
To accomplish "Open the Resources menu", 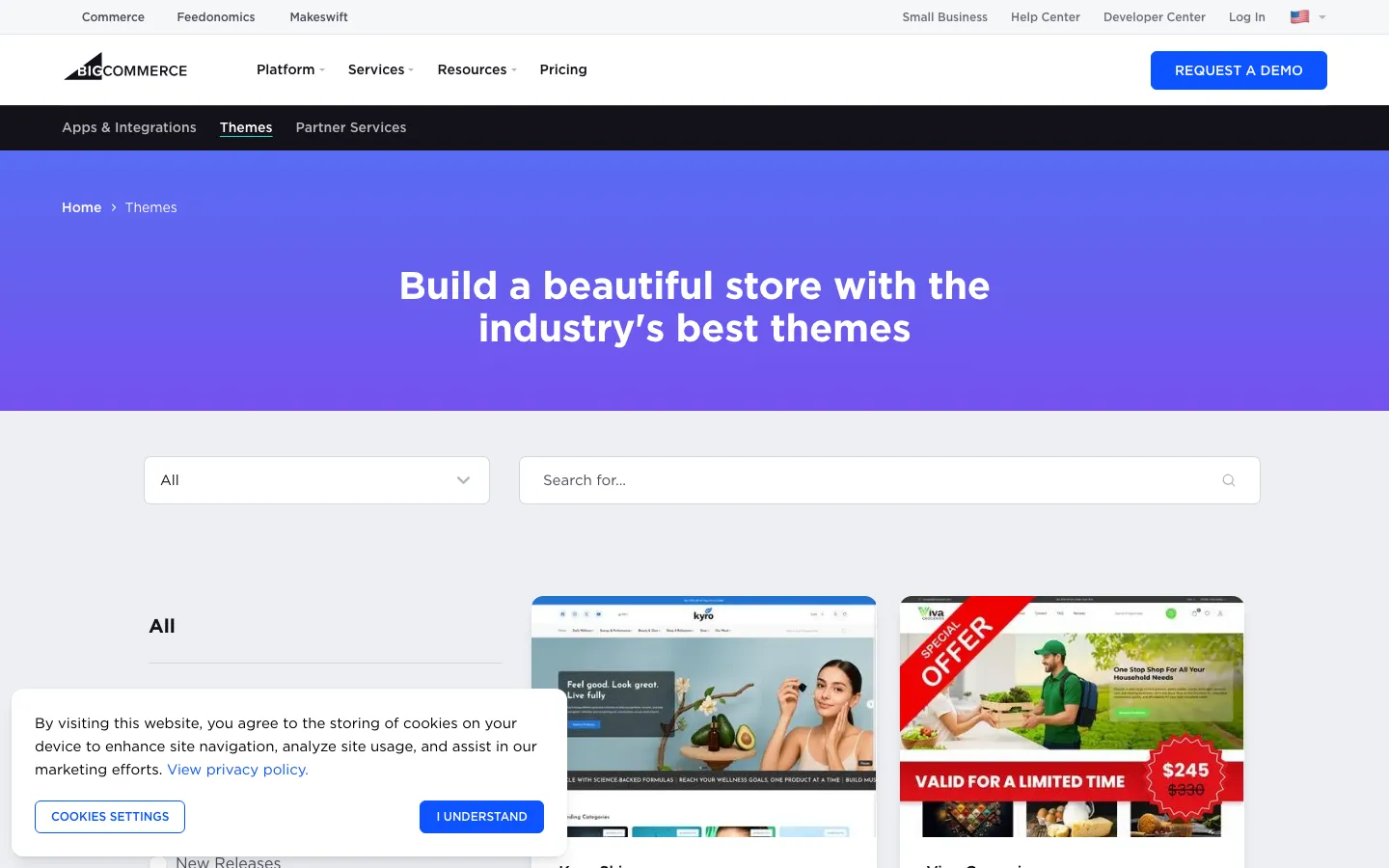I will click(x=477, y=69).
